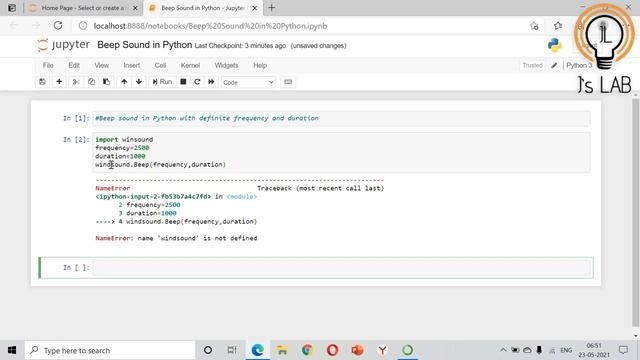
Task: Run the selected cell
Action: click(x=162, y=82)
